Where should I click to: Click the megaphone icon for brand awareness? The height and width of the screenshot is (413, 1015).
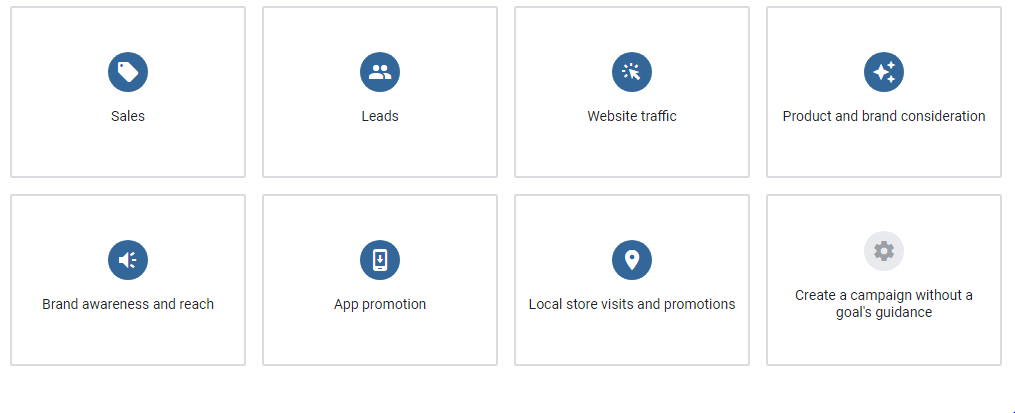(128, 260)
